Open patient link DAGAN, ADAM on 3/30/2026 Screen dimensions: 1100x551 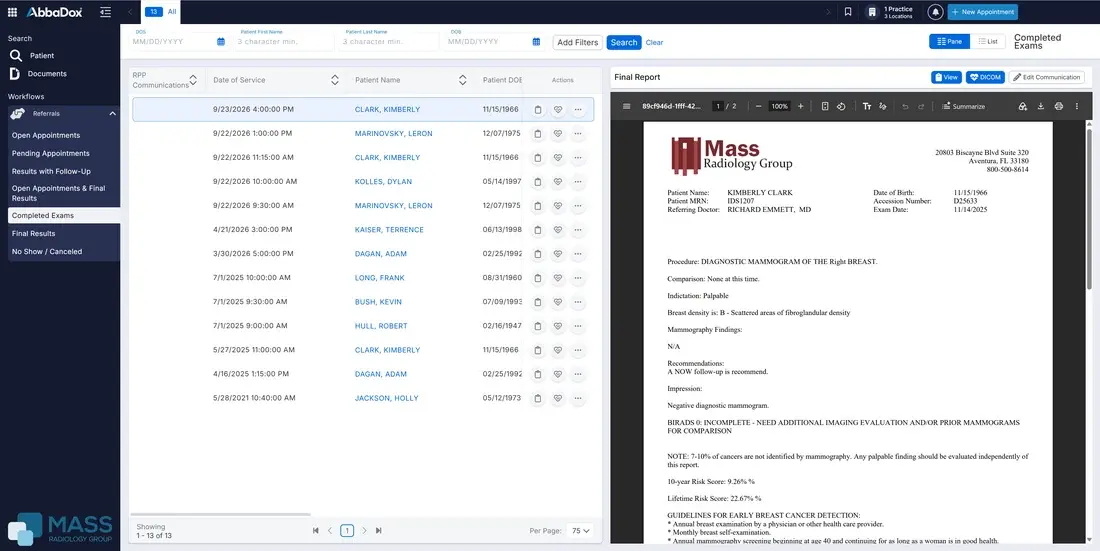[381, 253]
